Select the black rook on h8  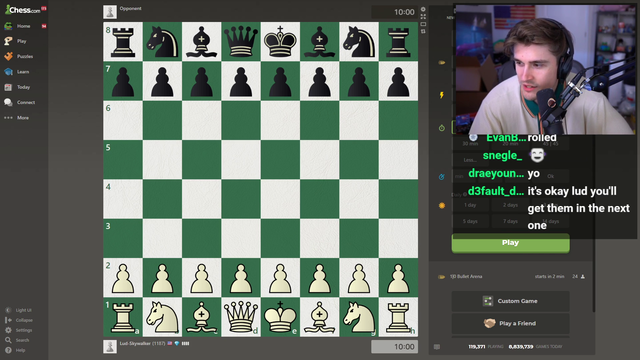point(398,42)
